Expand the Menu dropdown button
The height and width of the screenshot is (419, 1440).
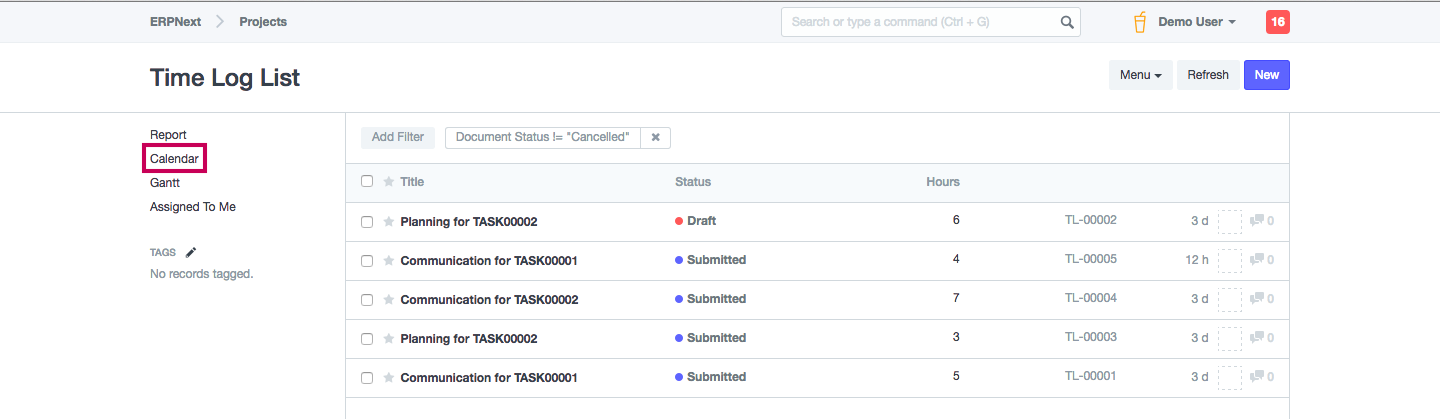(x=1140, y=75)
